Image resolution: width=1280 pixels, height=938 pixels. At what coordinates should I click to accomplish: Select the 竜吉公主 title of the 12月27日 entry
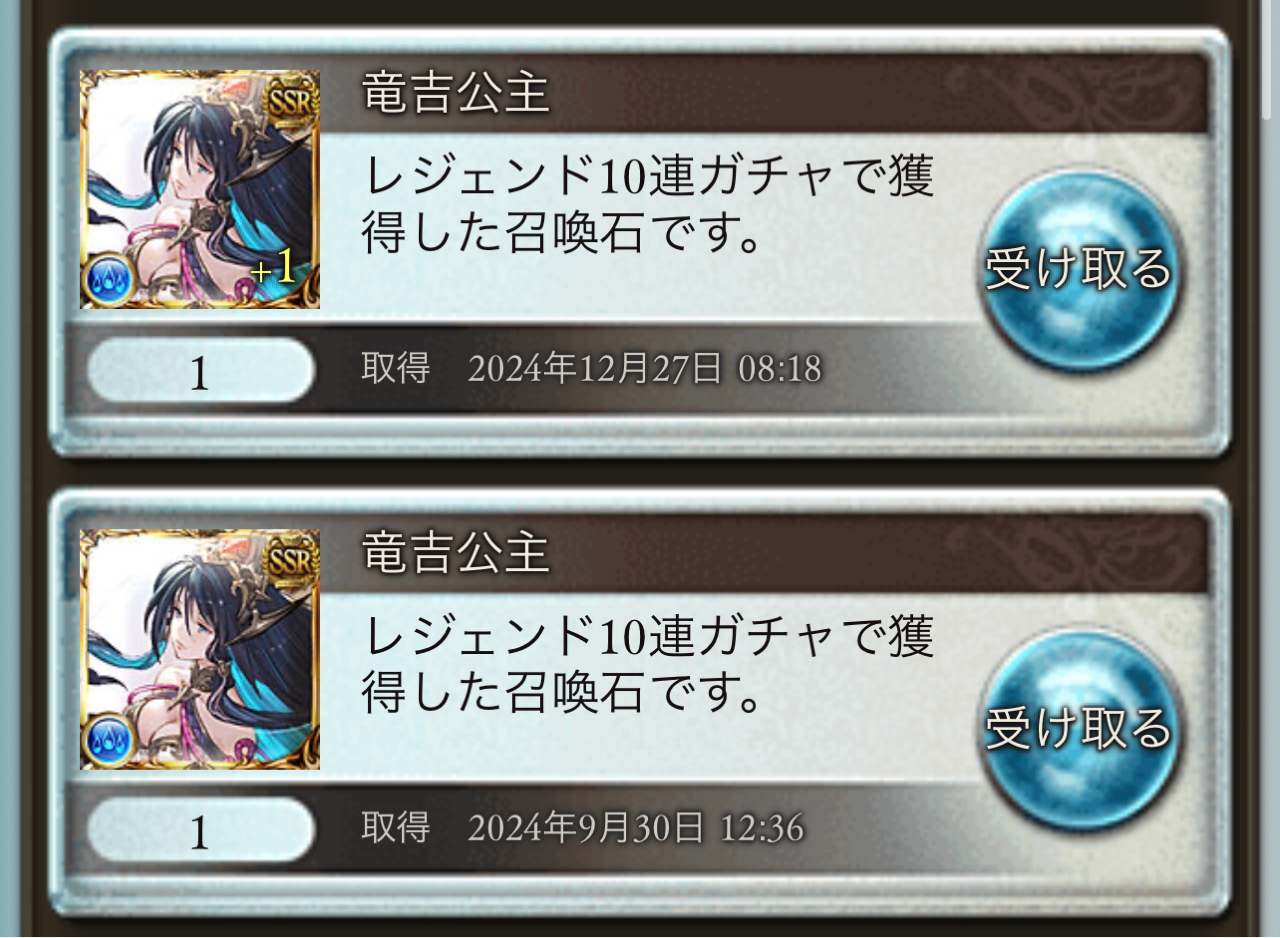click(x=456, y=93)
